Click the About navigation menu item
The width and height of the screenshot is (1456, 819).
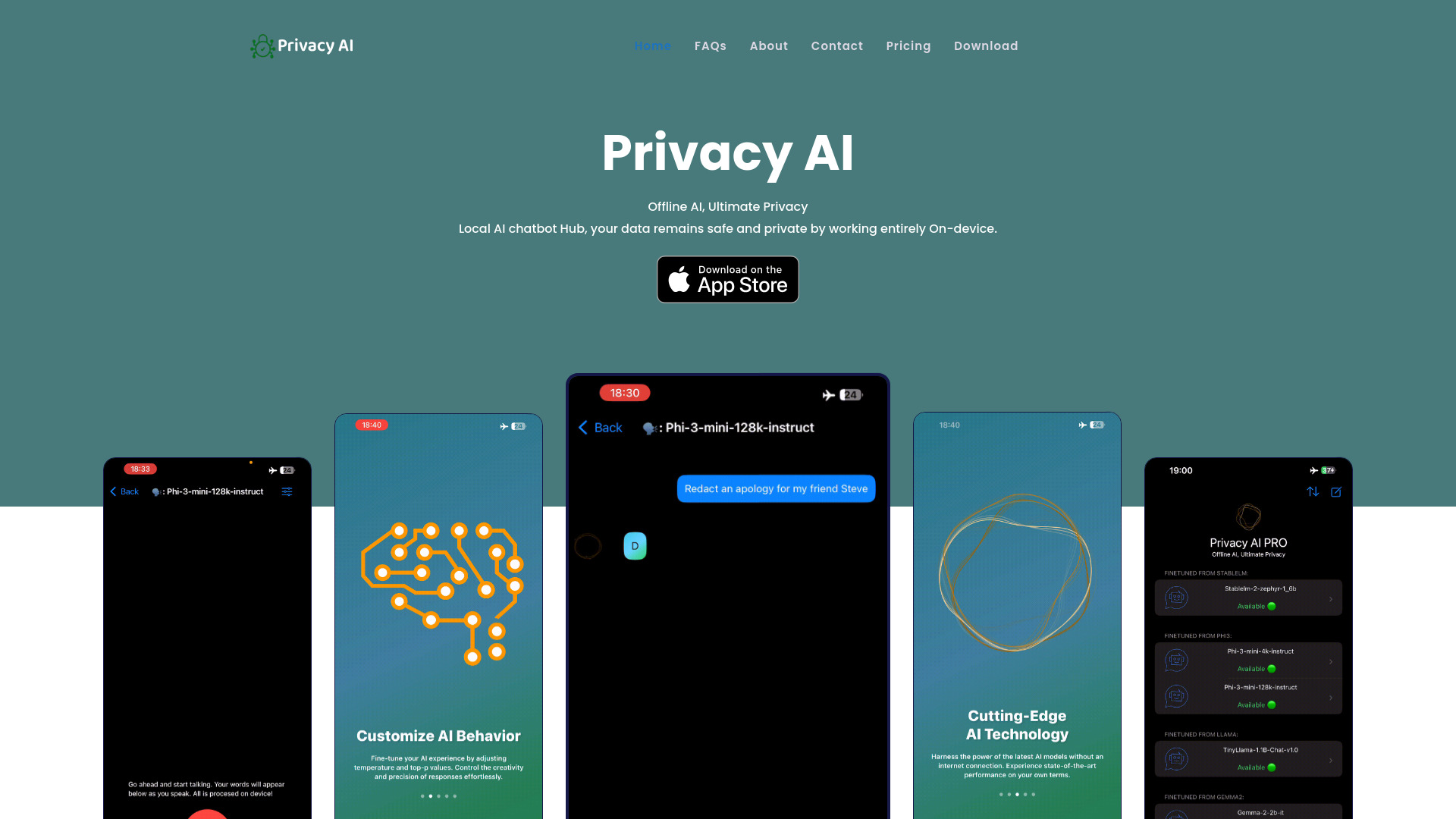(769, 46)
